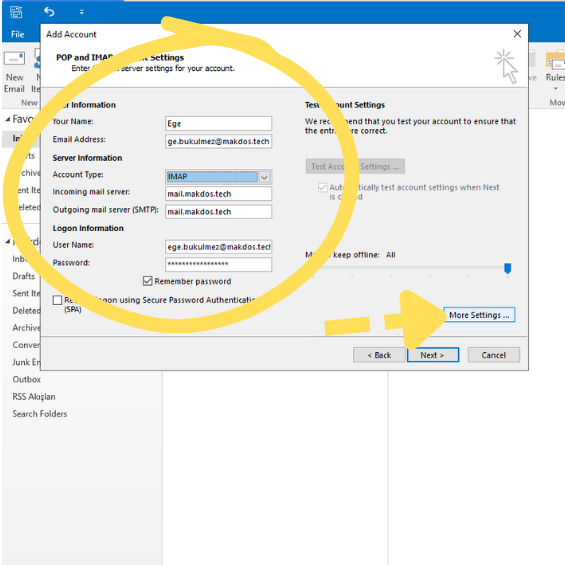
Task: Open the File tab
Action: [x=17, y=34]
